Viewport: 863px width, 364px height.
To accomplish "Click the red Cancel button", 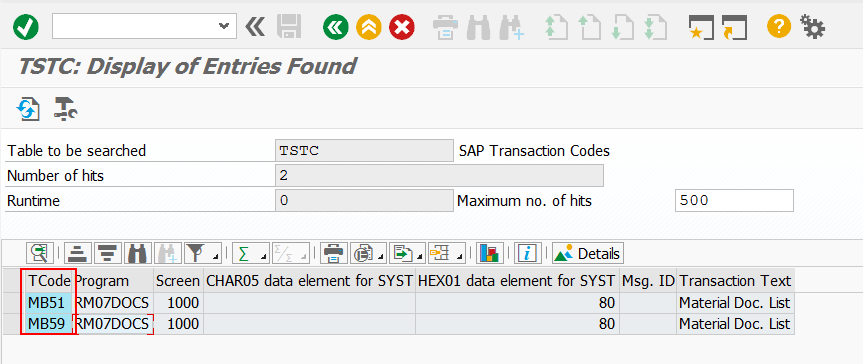I will pyautogui.click(x=402, y=26).
